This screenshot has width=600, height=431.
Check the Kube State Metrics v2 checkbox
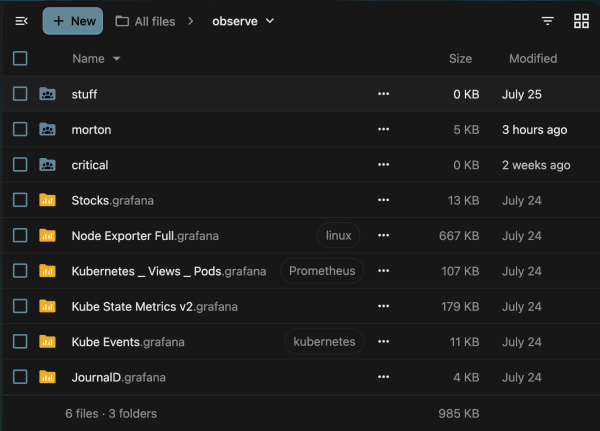[x=20, y=306]
